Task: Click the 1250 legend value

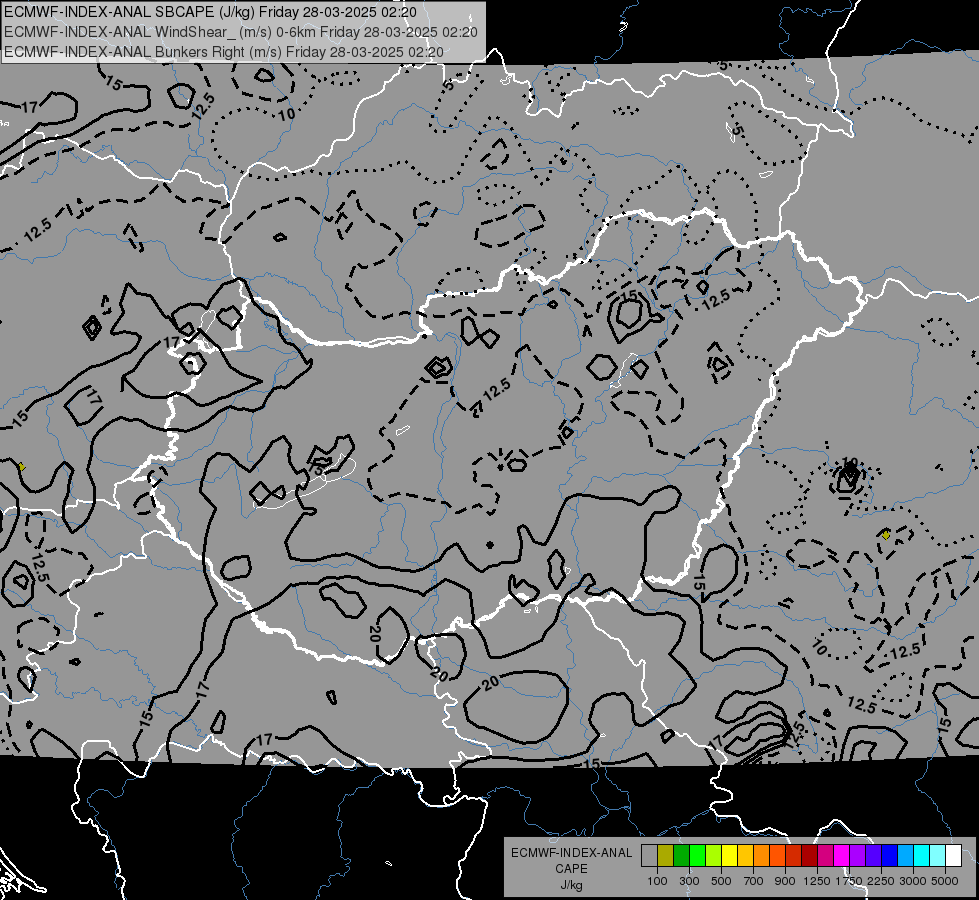Action: pos(817,881)
